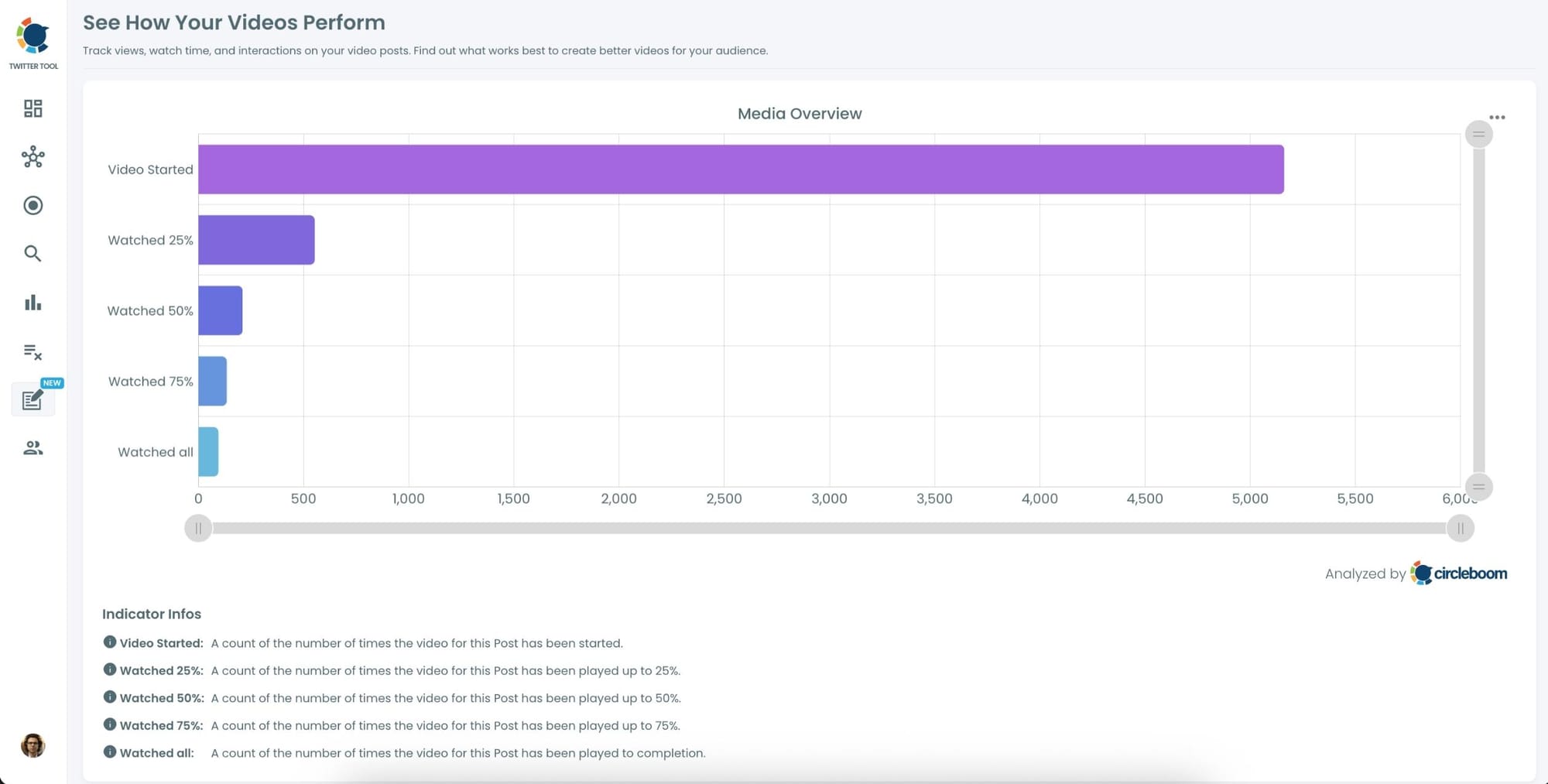This screenshot has width=1548, height=784.
Task: Select the Media Overview chart title
Action: point(799,113)
